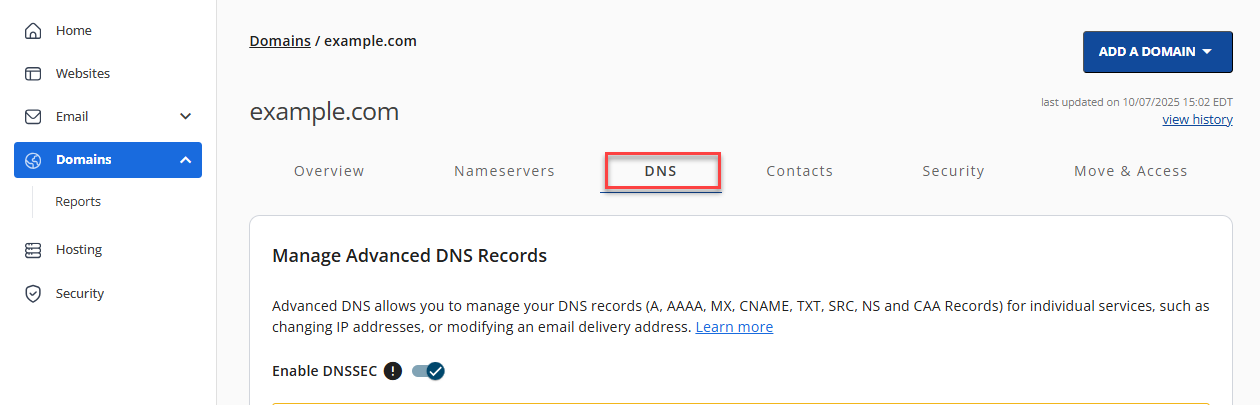1260x405 pixels.
Task: Click the DNSSEC info exclamation icon
Action: coord(393,371)
